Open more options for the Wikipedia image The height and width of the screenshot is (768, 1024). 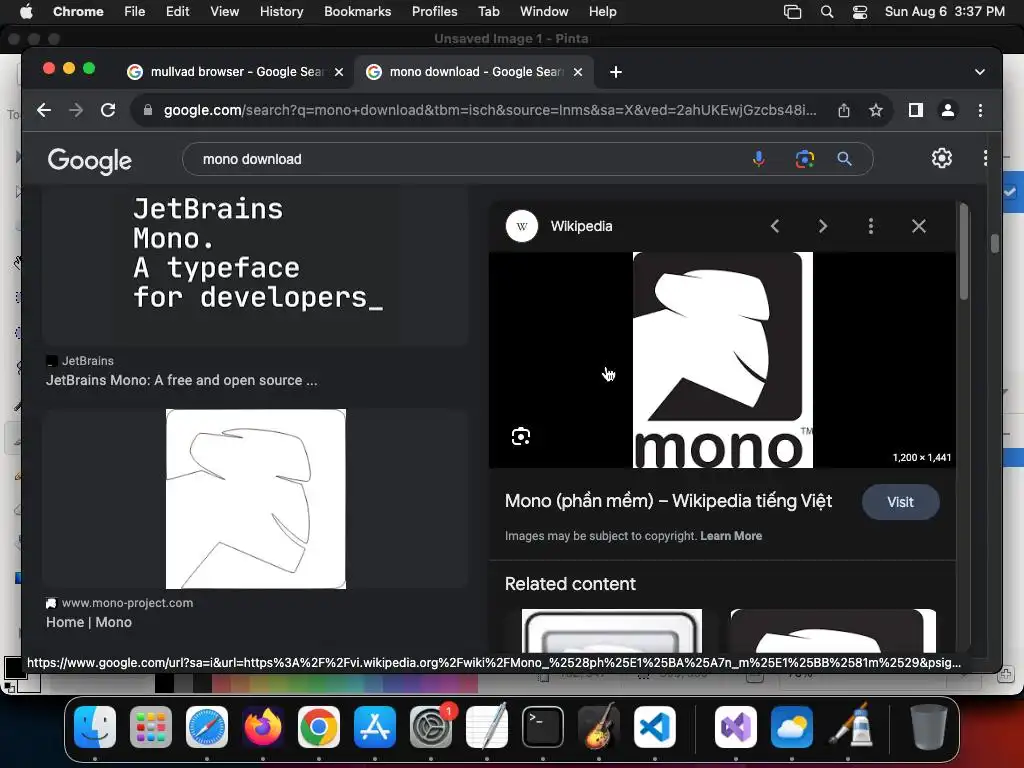pyautogui.click(x=871, y=226)
